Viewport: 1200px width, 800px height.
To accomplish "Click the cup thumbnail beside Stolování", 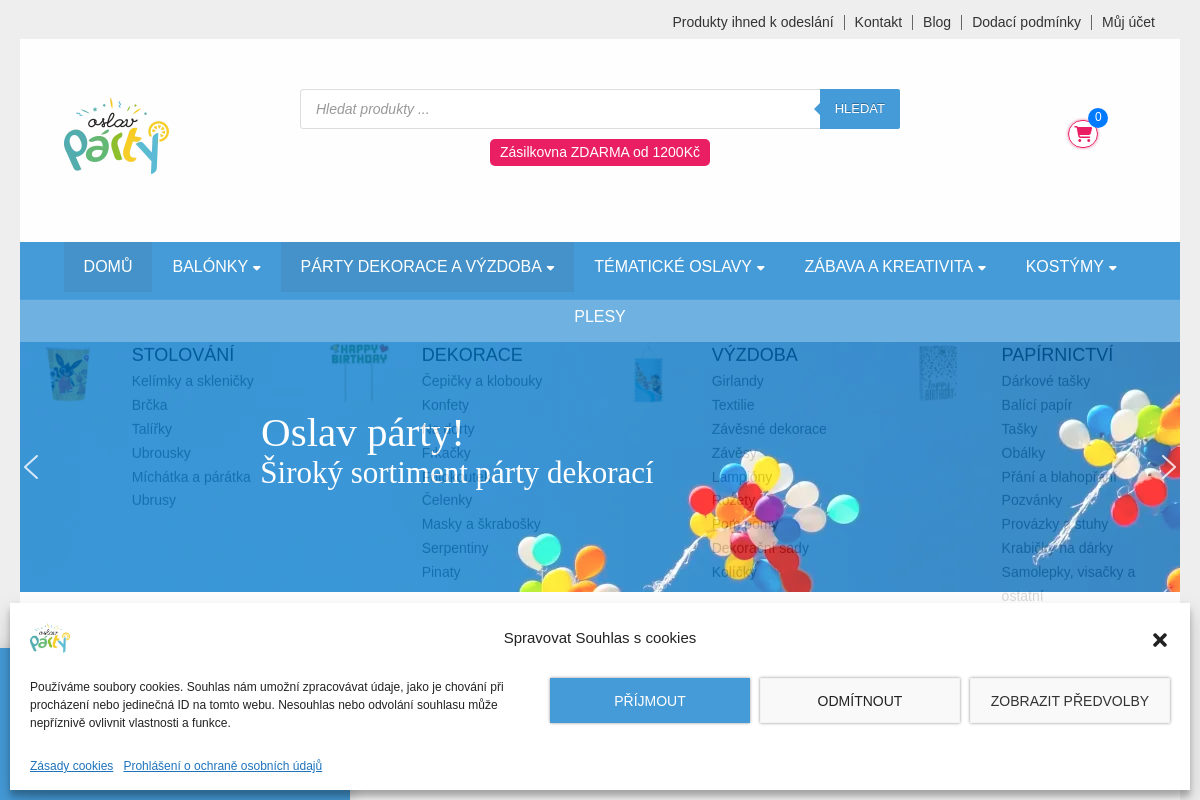I will click(68, 373).
